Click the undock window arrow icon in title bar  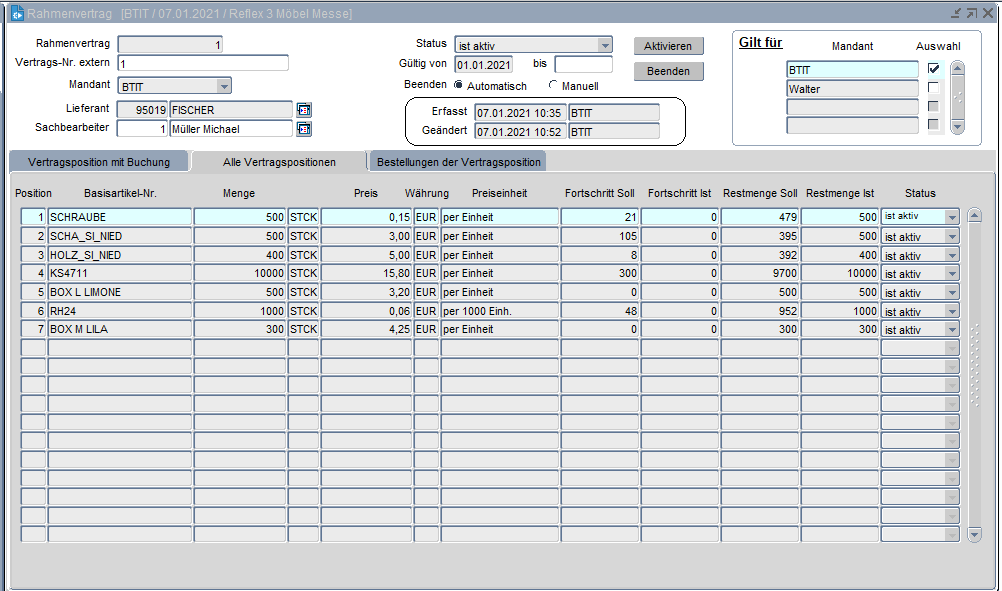[x=971, y=13]
